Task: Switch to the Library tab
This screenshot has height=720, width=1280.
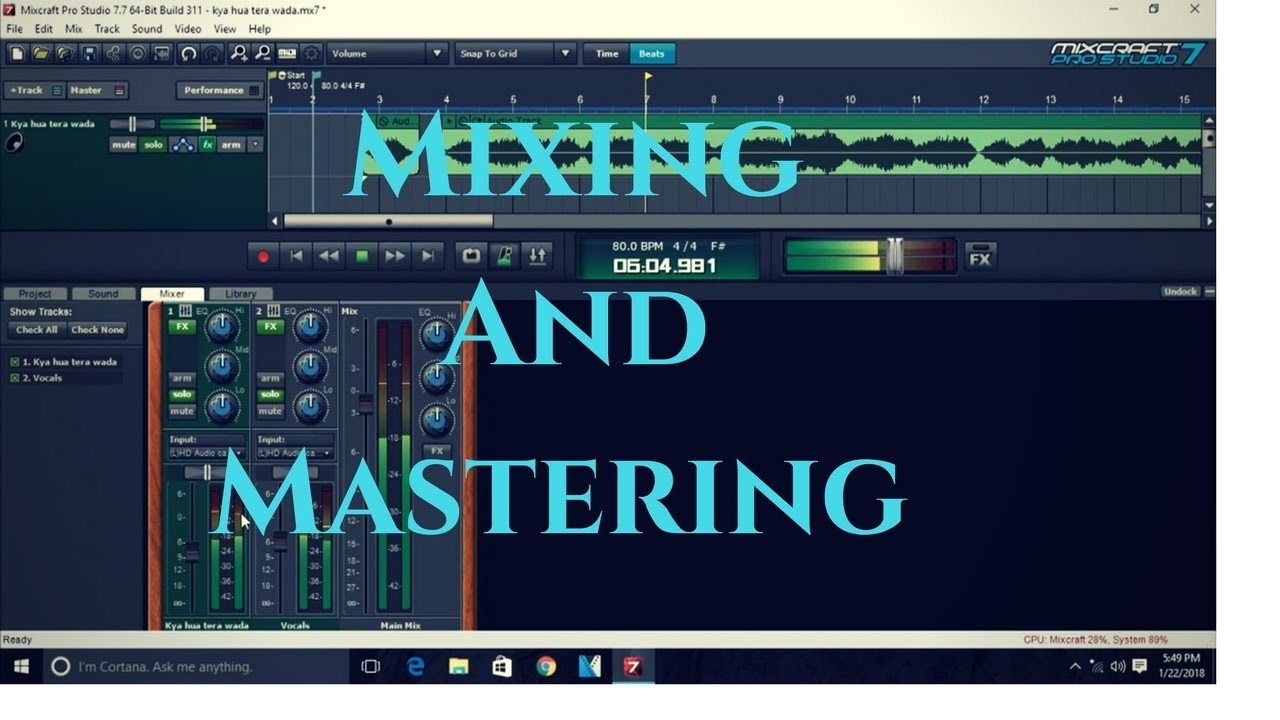Action: click(x=240, y=294)
